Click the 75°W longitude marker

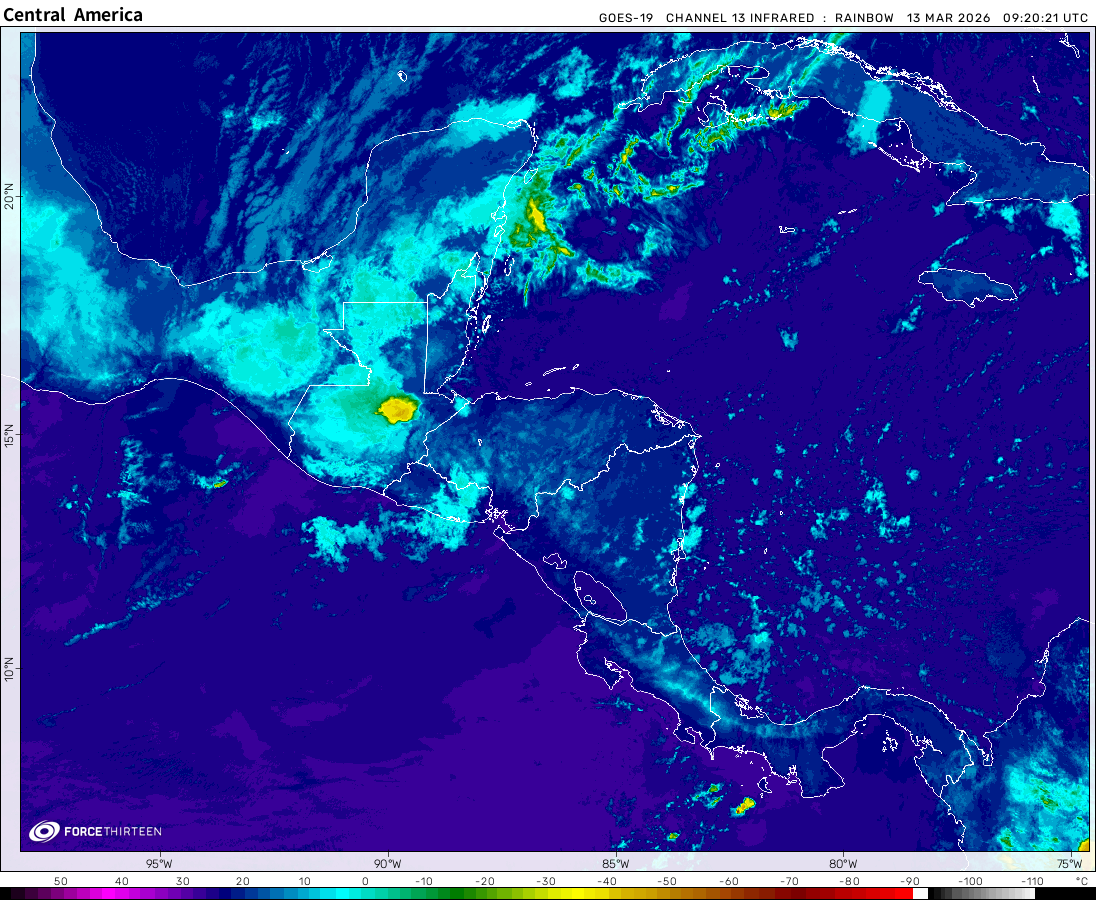point(1070,864)
